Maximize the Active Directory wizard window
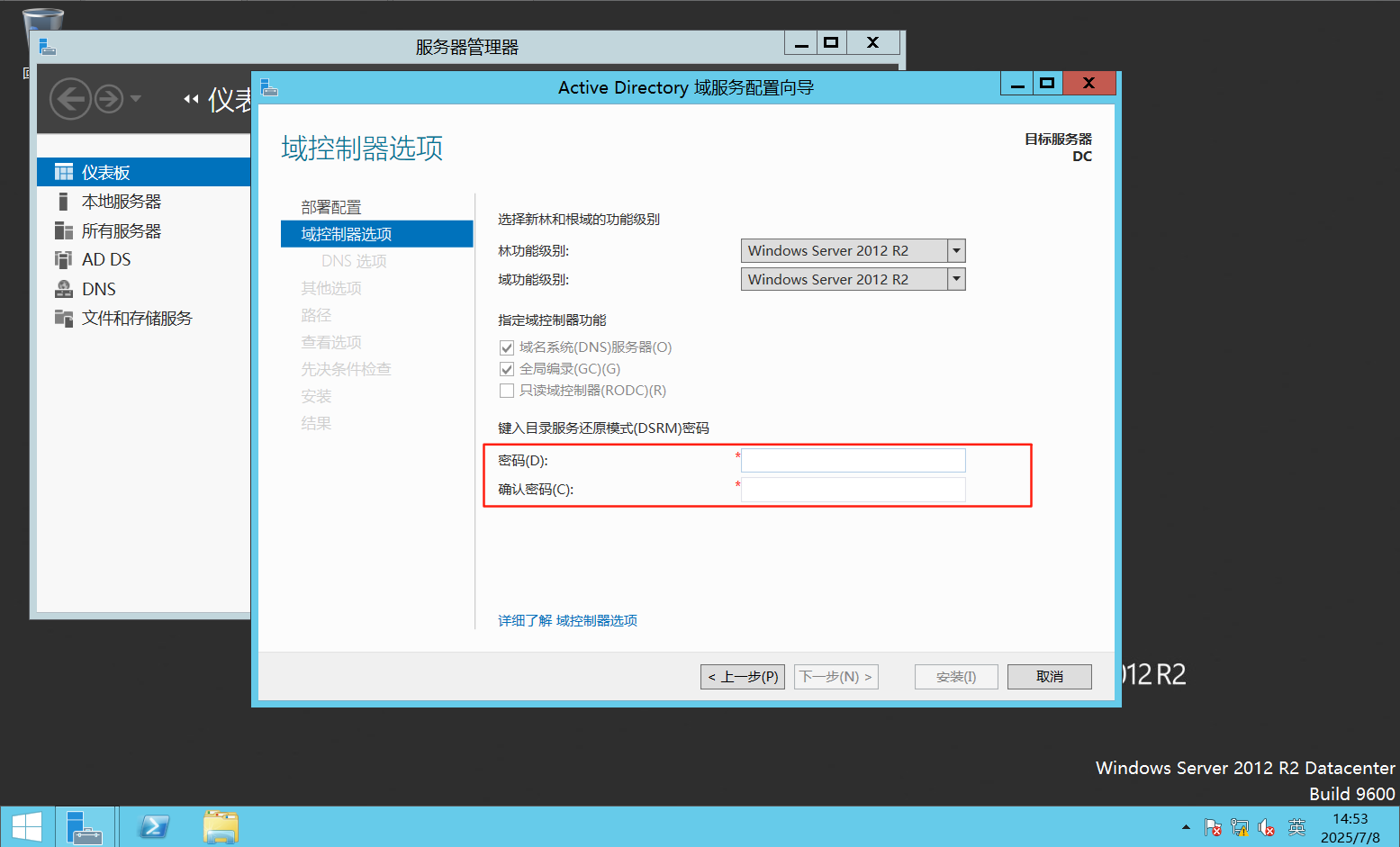This screenshot has height=847, width=1400. coord(1046,84)
